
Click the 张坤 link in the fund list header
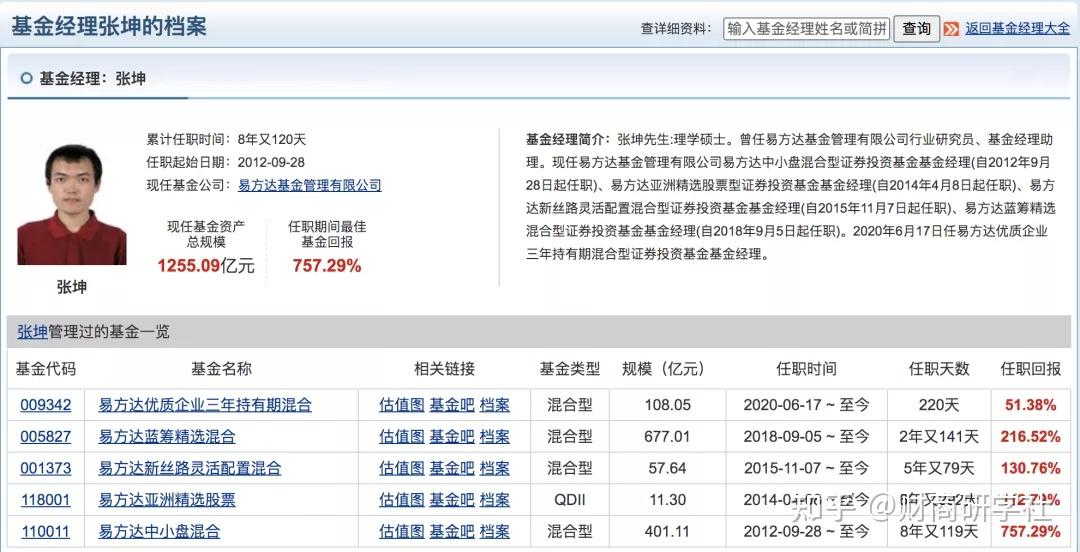32,332
